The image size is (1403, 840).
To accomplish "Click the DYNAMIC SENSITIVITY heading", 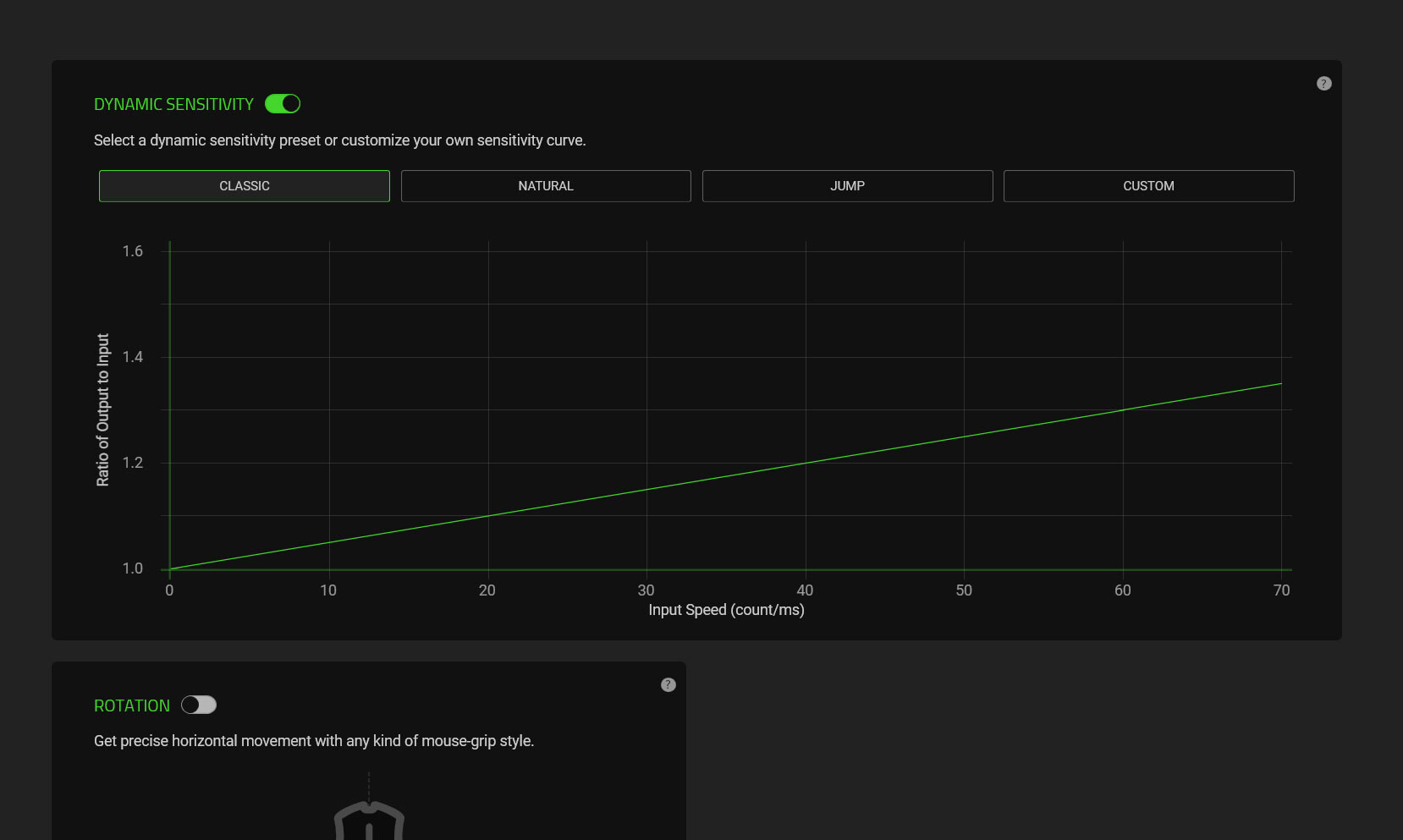I will tap(173, 105).
